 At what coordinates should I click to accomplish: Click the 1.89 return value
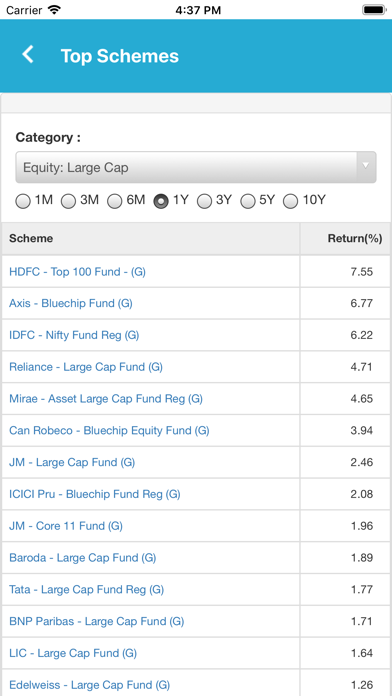tap(362, 558)
